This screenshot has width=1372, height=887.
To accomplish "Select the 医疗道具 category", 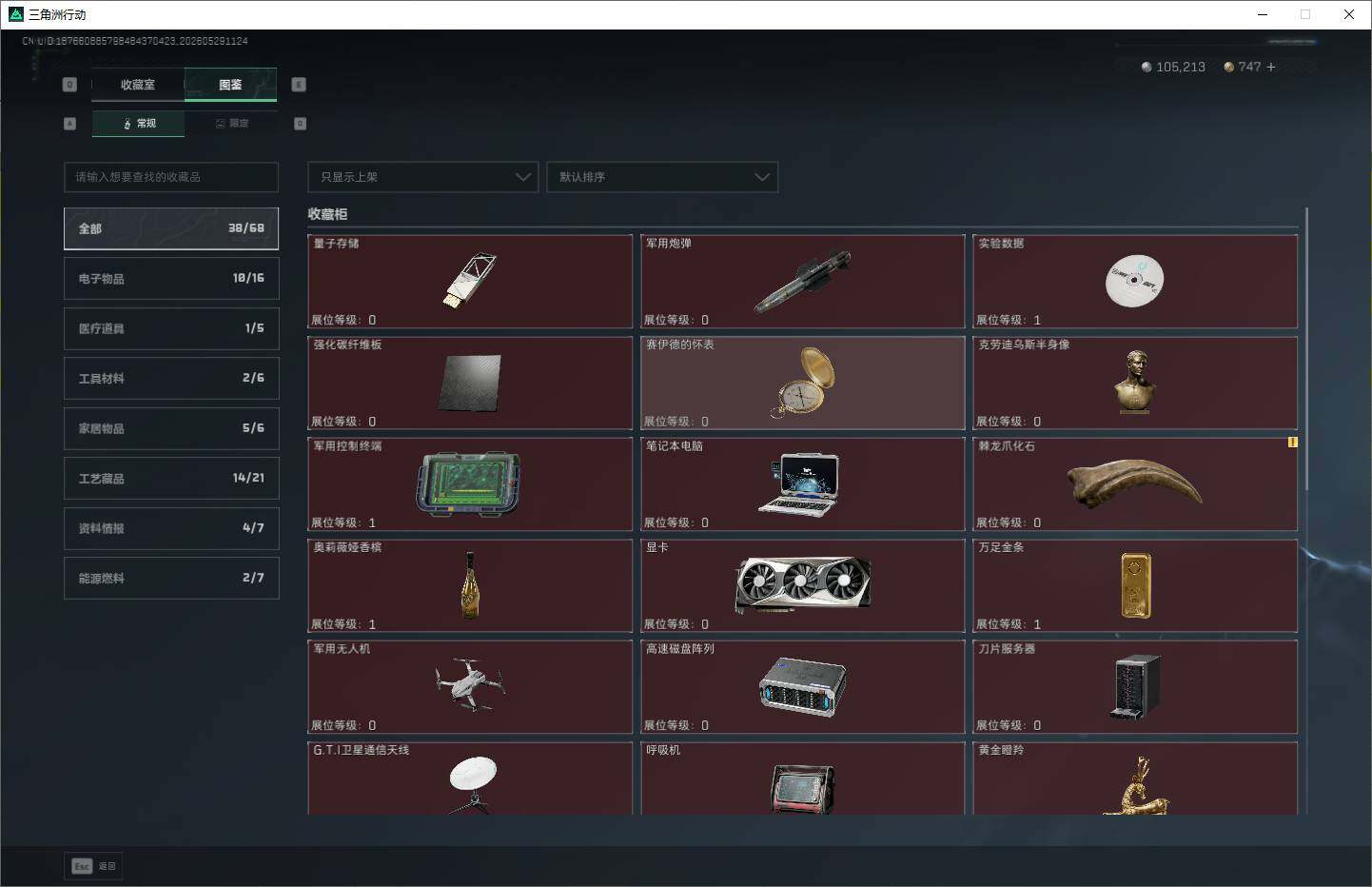I will click(171, 328).
